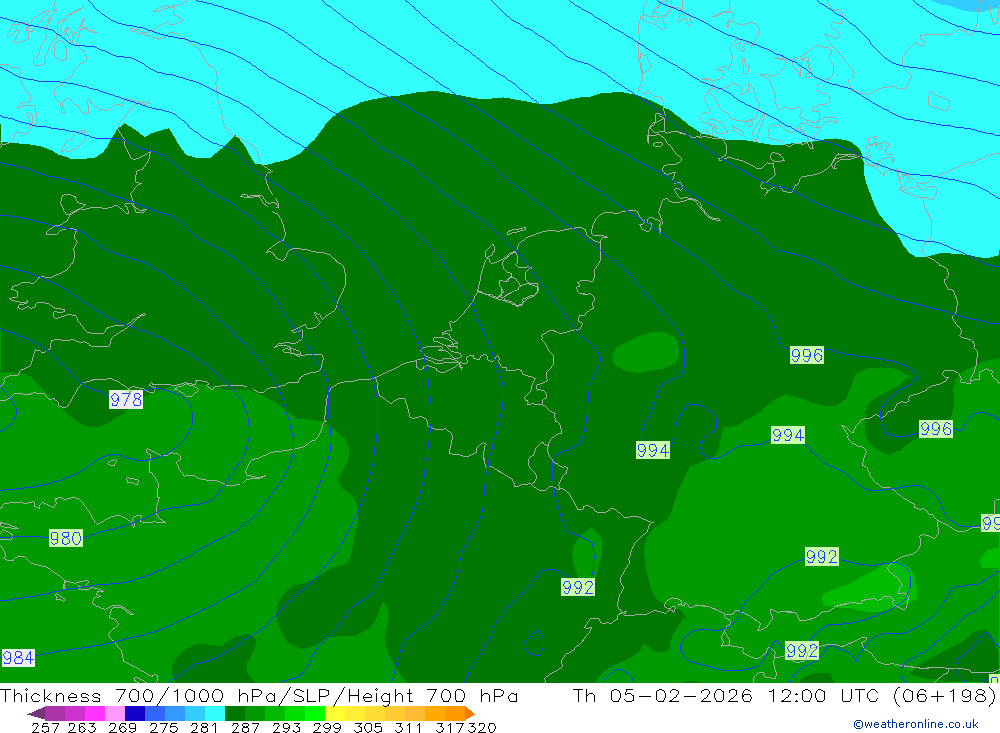Select the 257 value in the legend
The height and width of the screenshot is (733, 1000).
coord(45,728)
